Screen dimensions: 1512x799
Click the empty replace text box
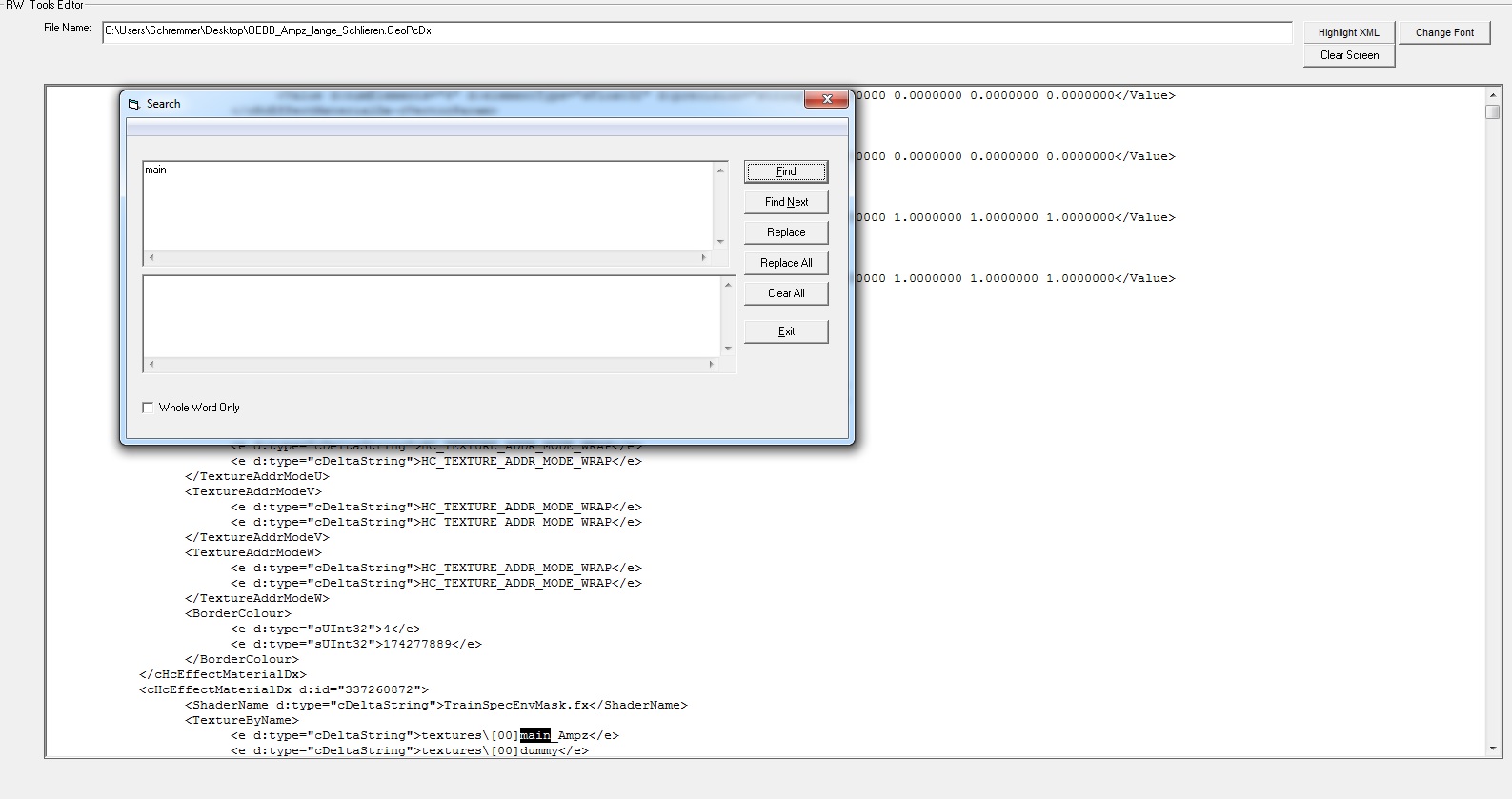tap(432, 316)
